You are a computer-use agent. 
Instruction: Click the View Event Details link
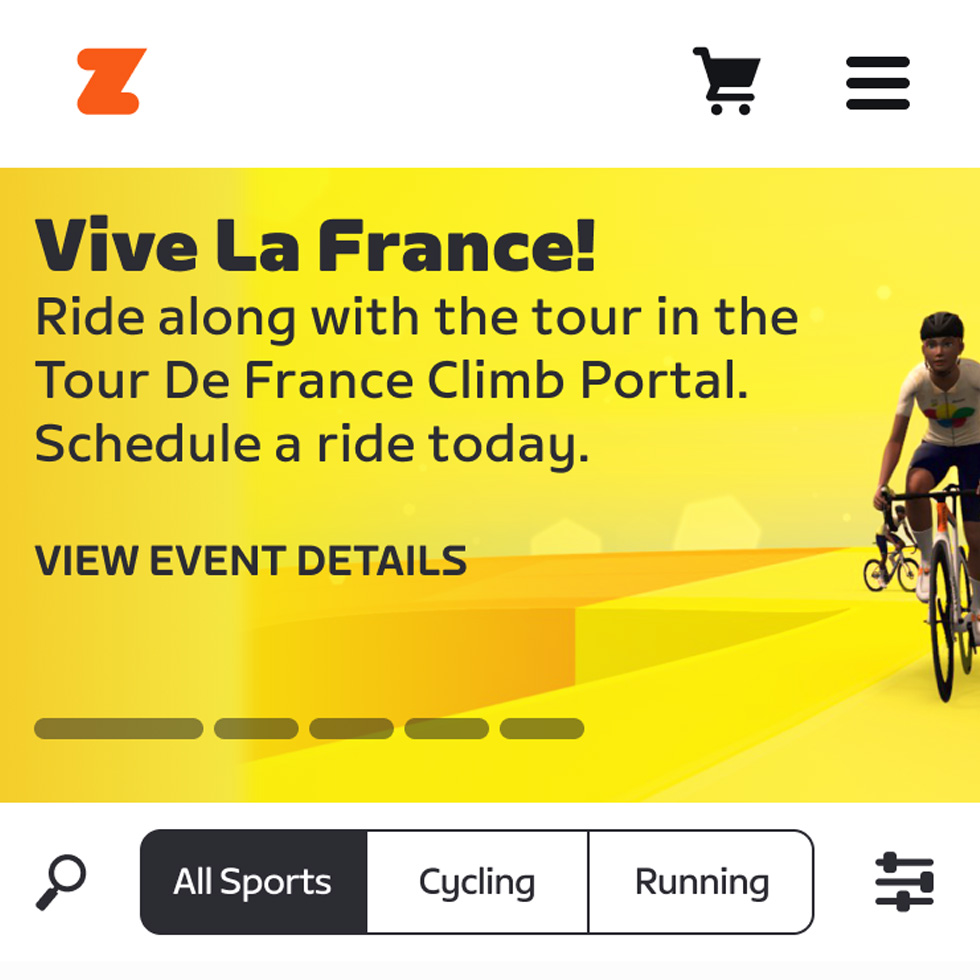(x=251, y=561)
